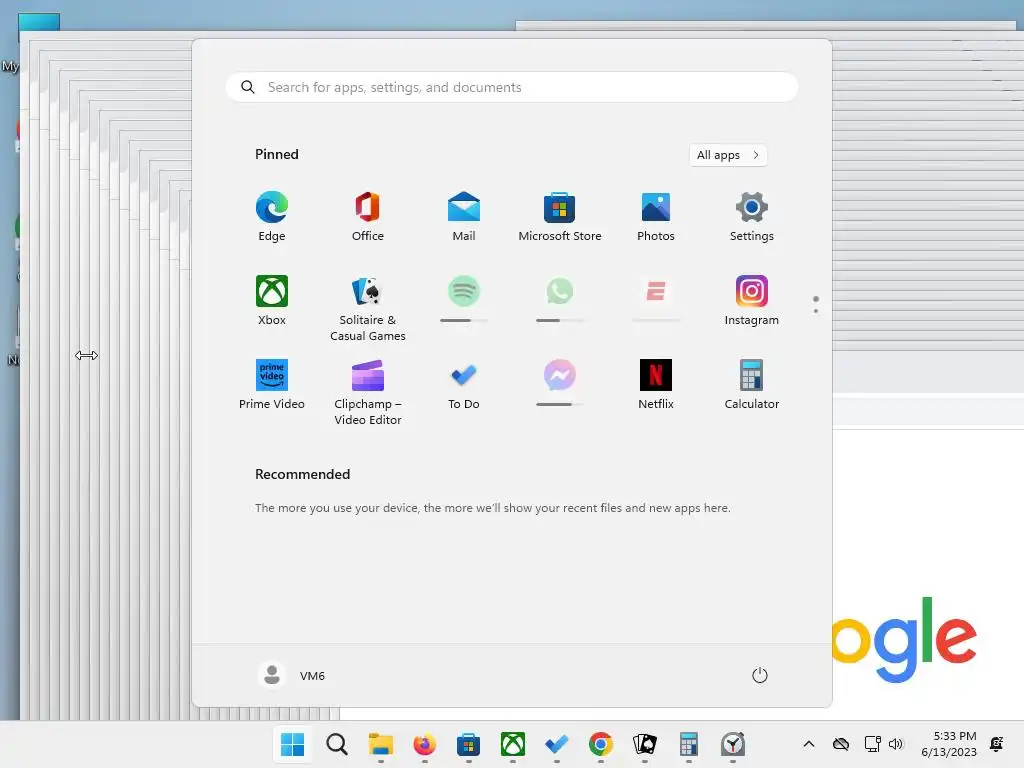
Task: Open File Explorer from taskbar
Action: (381, 744)
